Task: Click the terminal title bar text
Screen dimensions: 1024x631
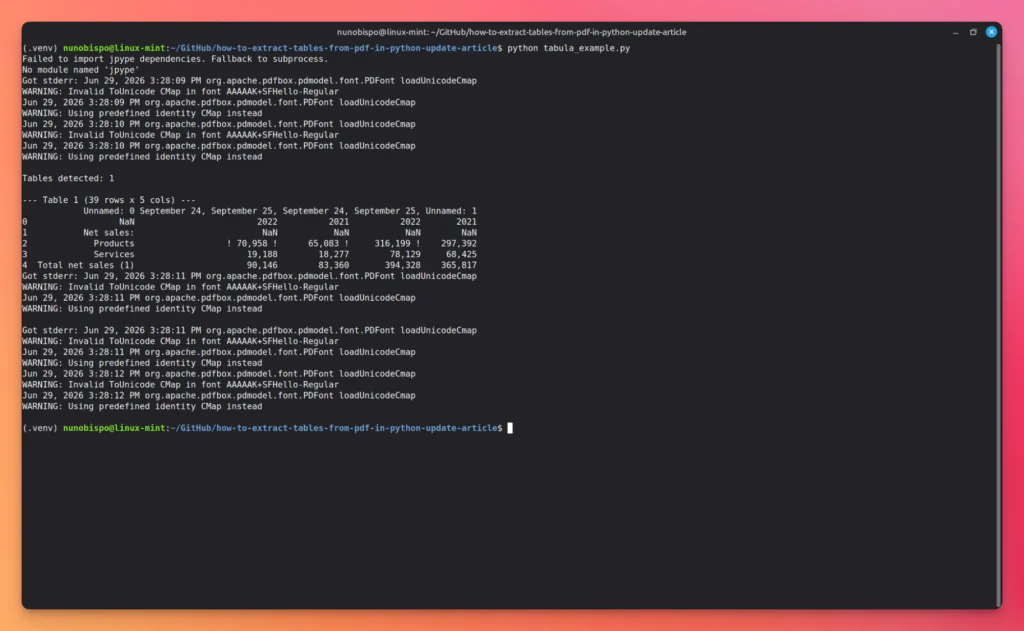Action: pyautogui.click(x=511, y=32)
